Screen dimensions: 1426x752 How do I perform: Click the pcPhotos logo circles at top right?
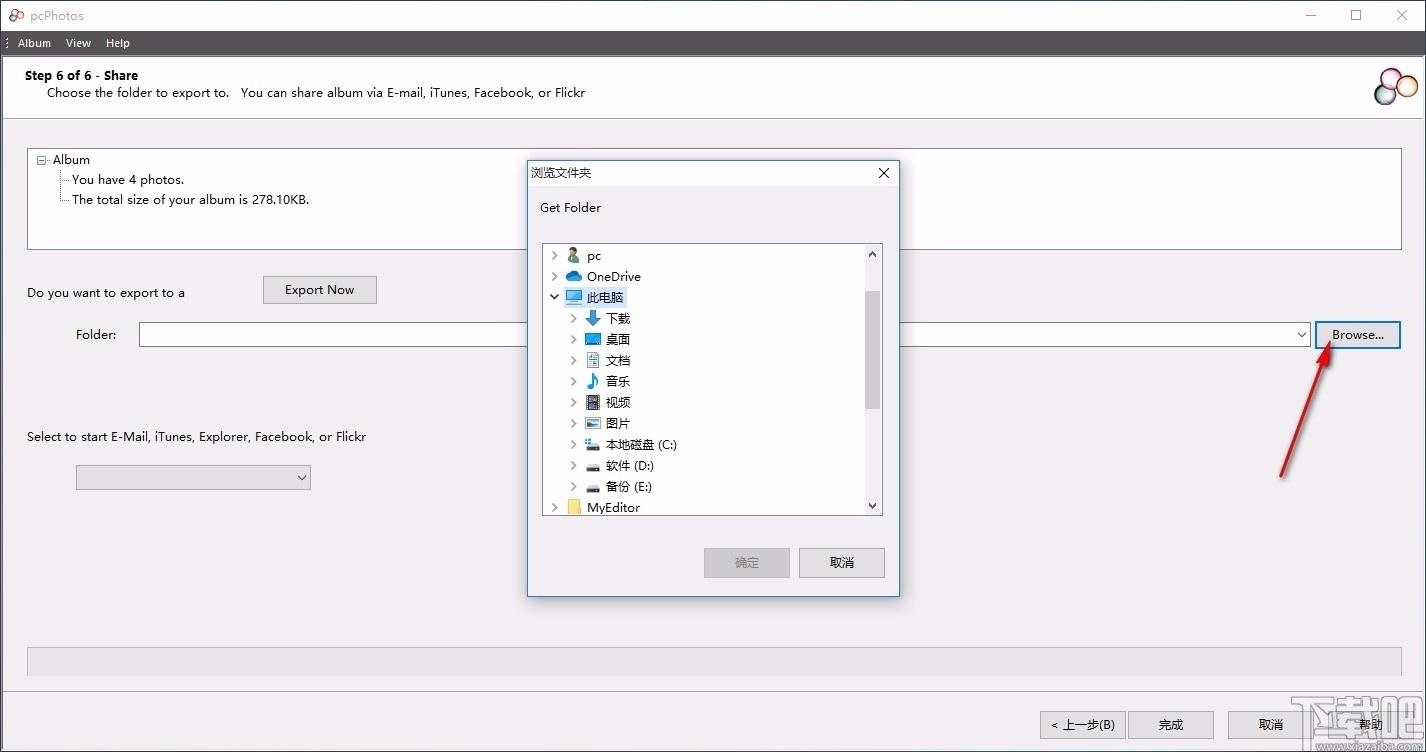pos(1396,86)
